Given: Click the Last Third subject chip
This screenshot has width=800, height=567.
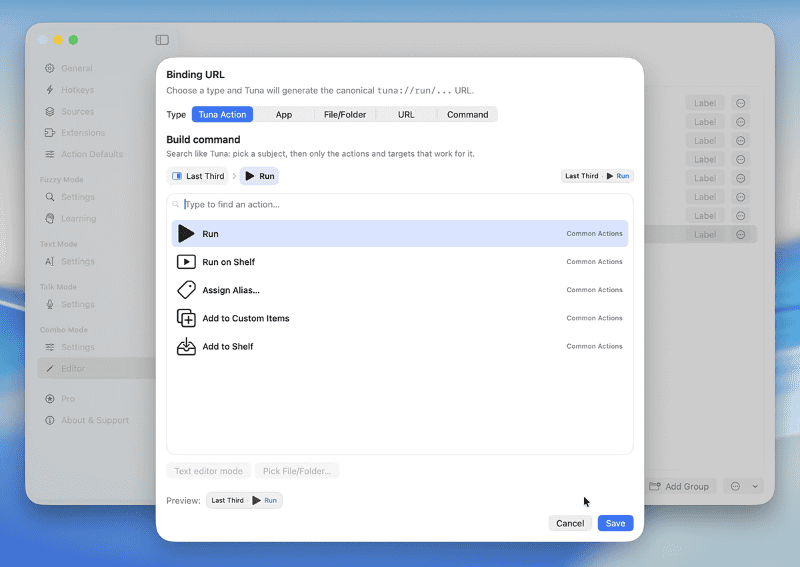Looking at the screenshot, I should pos(198,176).
